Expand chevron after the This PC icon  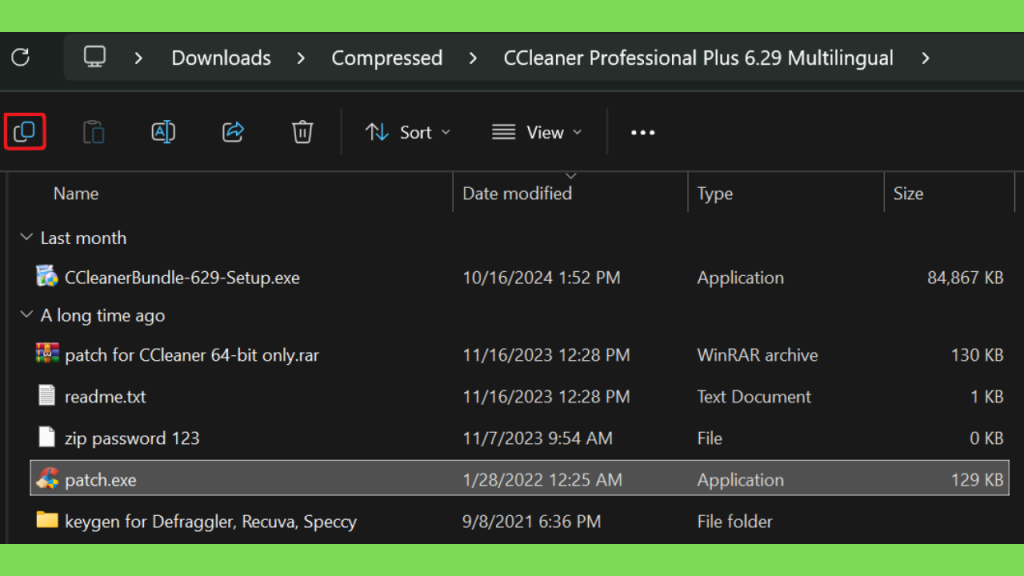click(138, 58)
